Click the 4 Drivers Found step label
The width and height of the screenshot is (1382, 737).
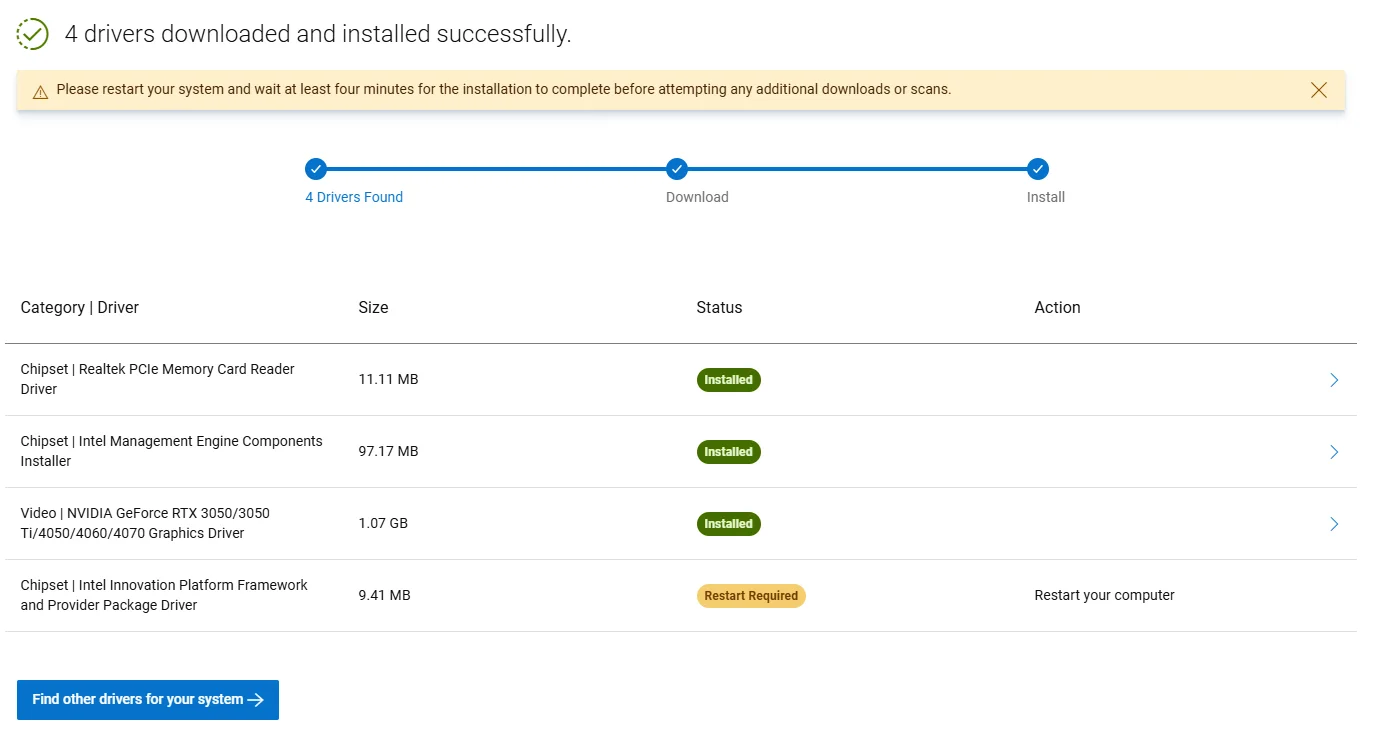(x=354, y=197)
